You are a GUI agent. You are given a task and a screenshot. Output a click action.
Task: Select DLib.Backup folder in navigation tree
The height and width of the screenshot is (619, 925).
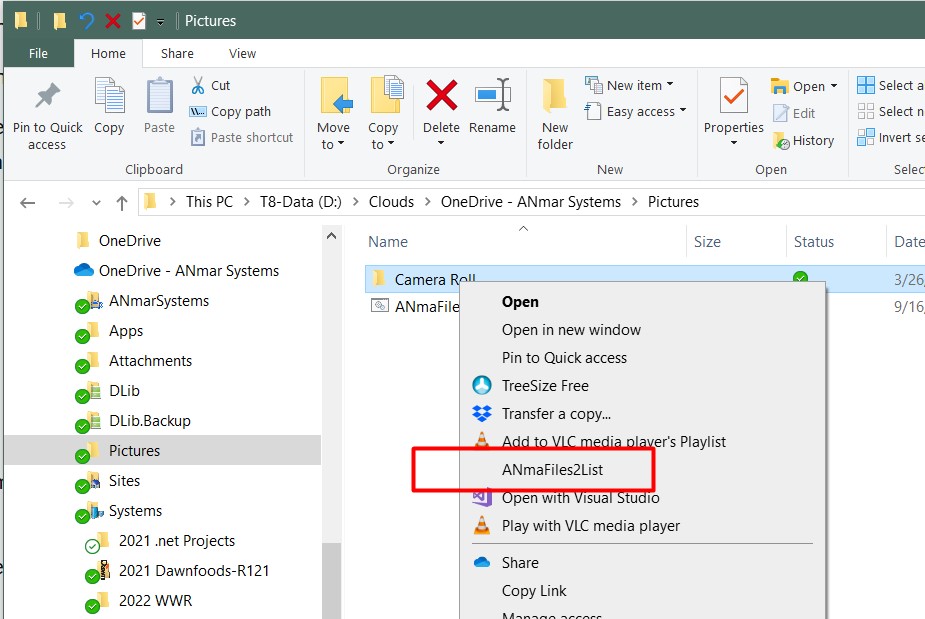149,421
